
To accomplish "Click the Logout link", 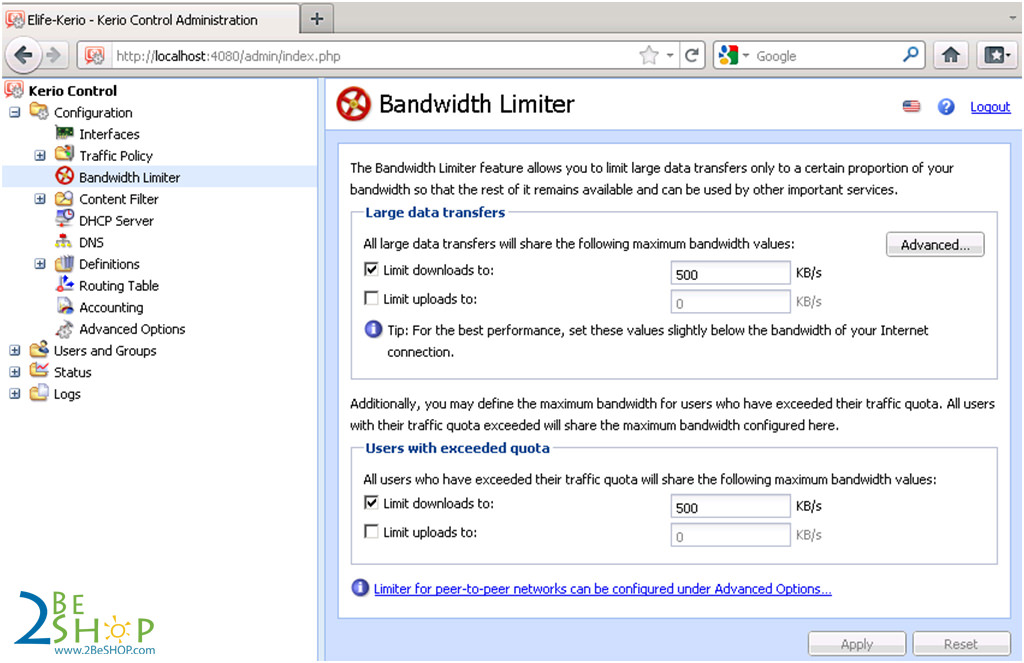I will point(990,106).
